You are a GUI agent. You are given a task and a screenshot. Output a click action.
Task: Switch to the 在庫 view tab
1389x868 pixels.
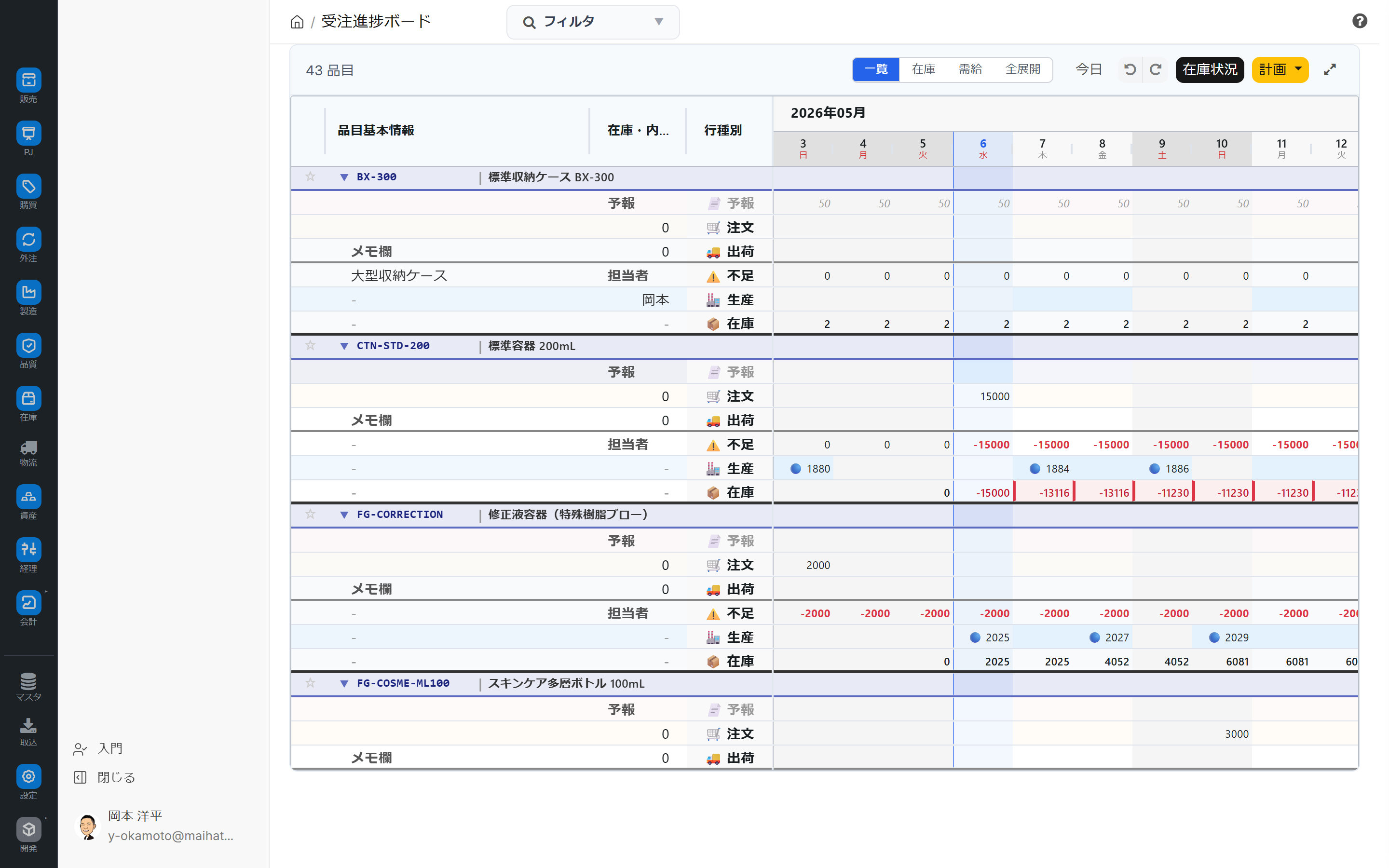point(923,69)
